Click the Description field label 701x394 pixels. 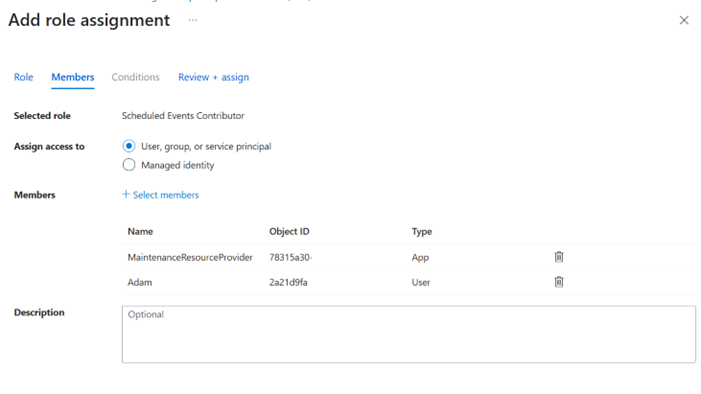point(39,313)
